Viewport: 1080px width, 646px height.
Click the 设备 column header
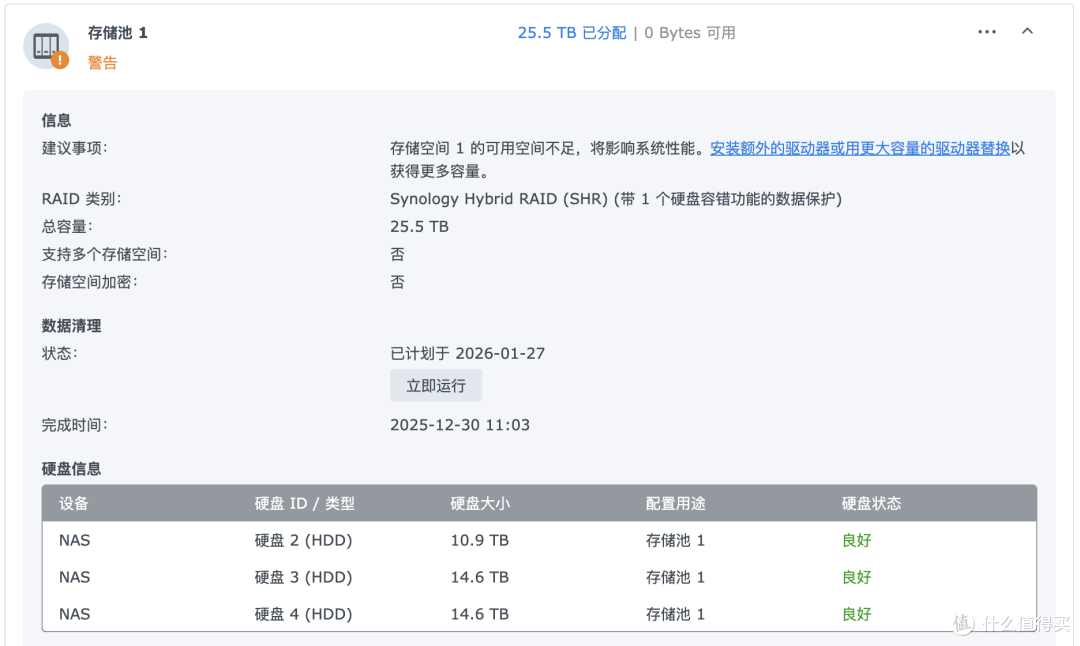tap(74, 503)
